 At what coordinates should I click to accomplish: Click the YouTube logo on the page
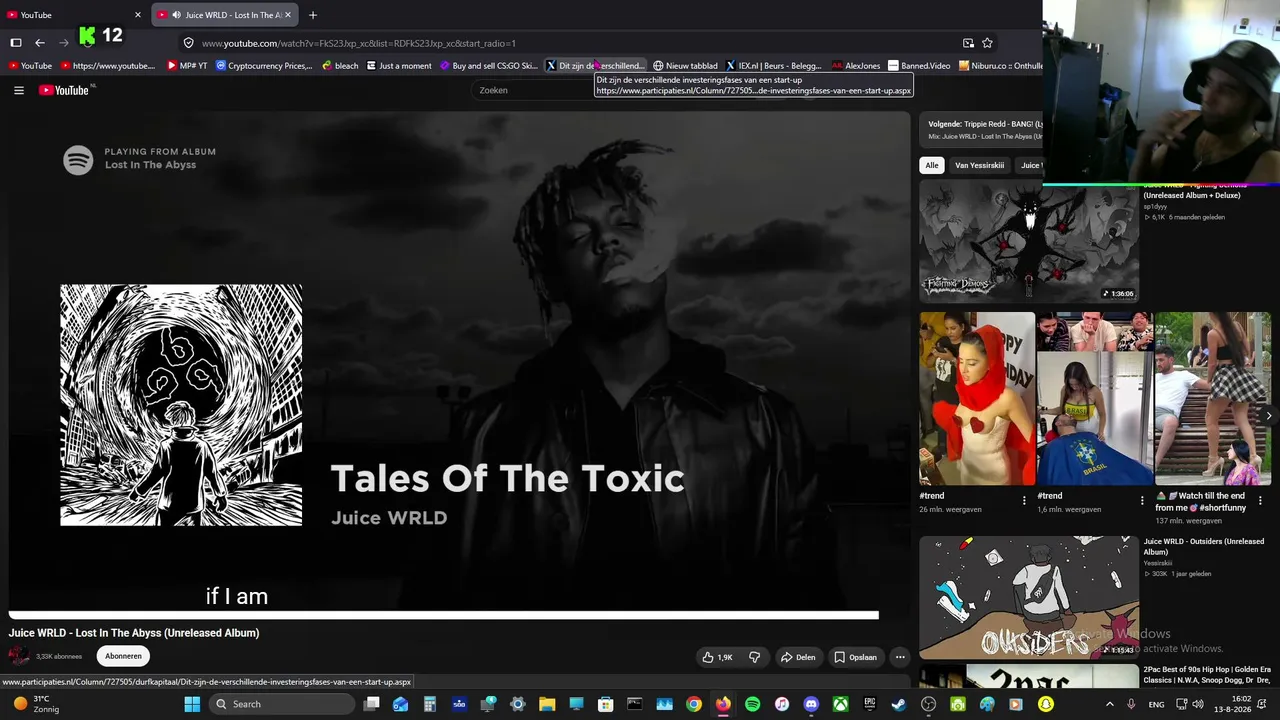pyautogui.click(x=66, y=90)
